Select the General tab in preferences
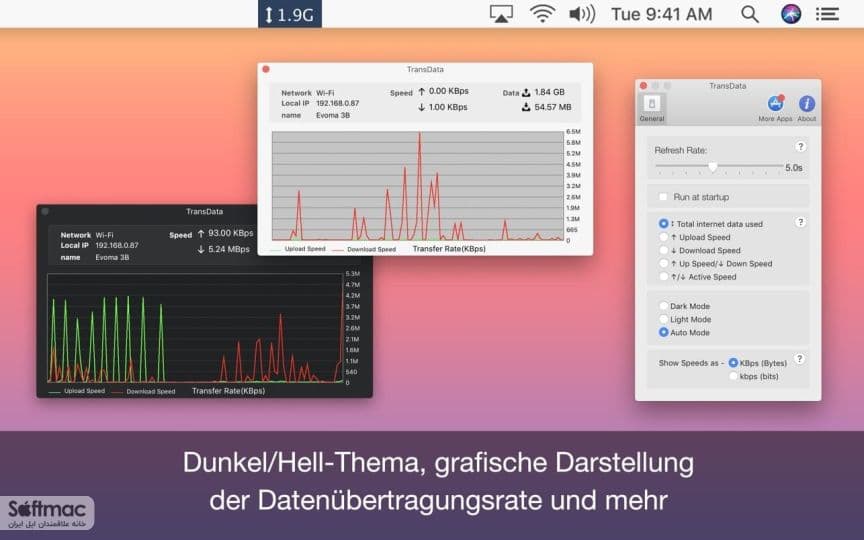The width and height of the screenshot is (864, 540). coord(652,108)
